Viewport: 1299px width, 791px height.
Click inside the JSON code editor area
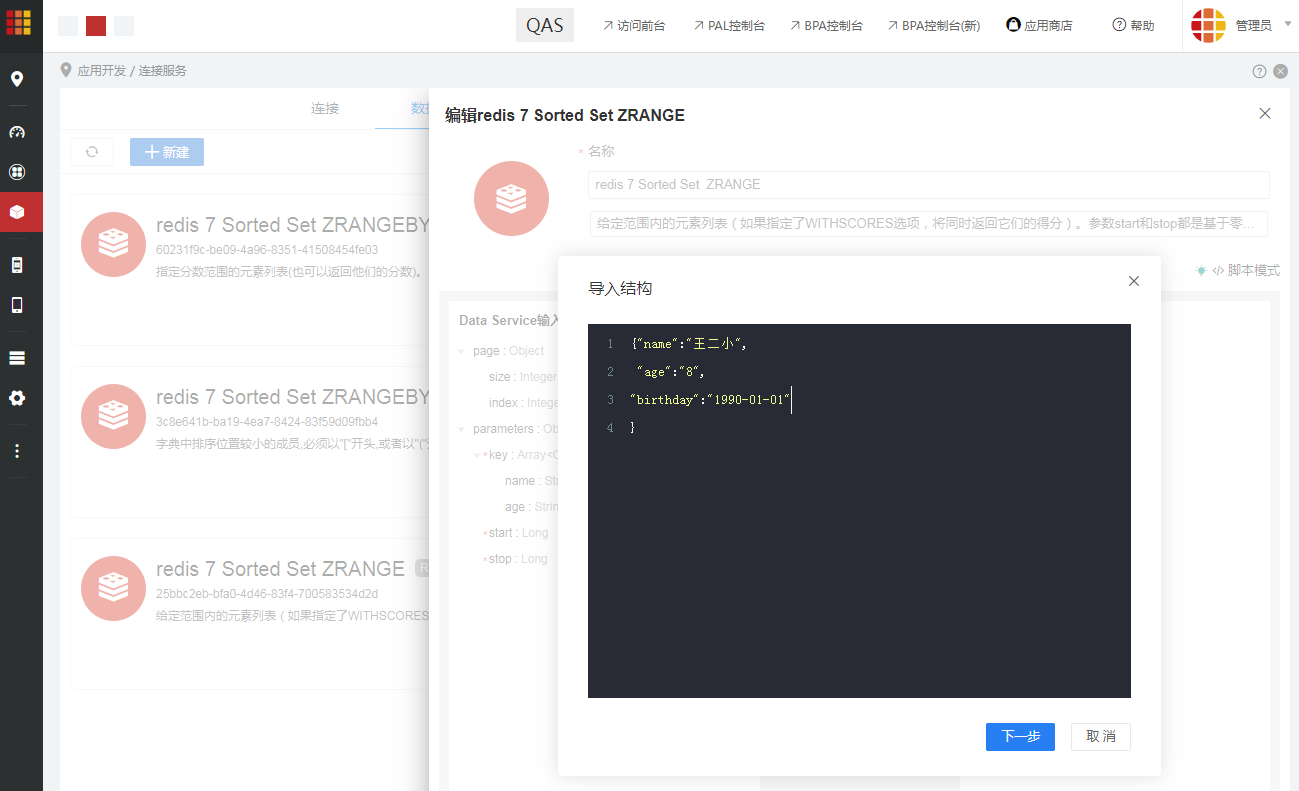coord(858,550)
